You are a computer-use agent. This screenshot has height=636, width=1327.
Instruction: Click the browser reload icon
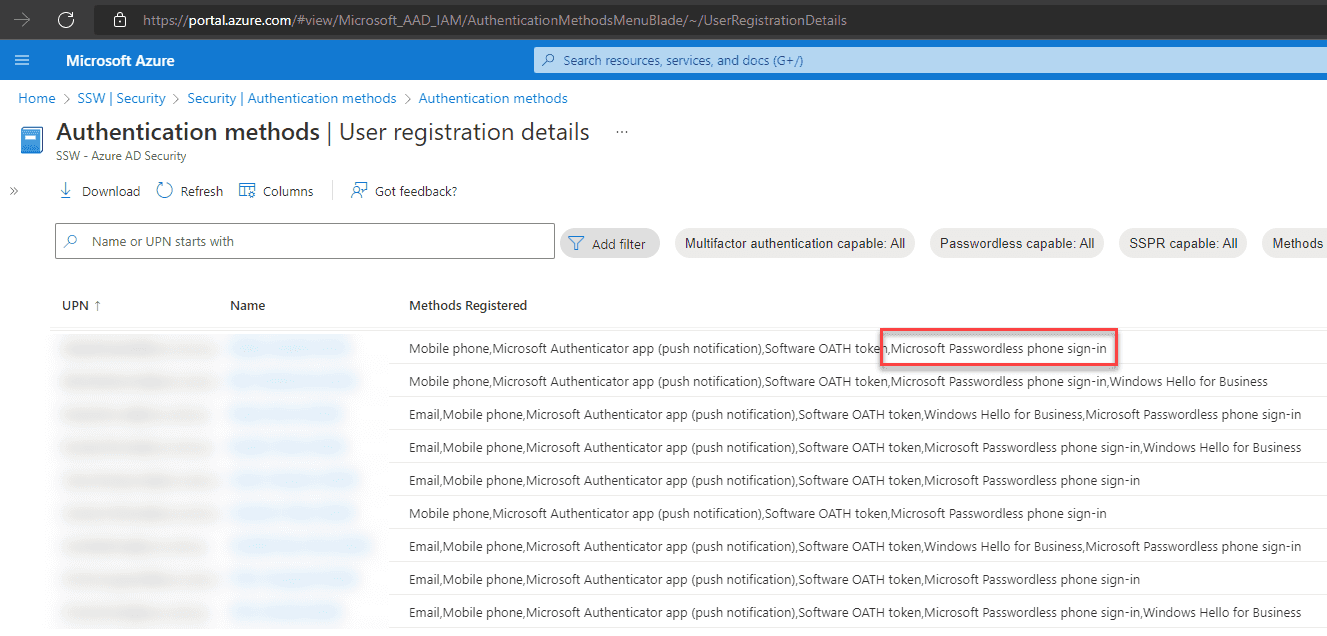pos(66,19)
